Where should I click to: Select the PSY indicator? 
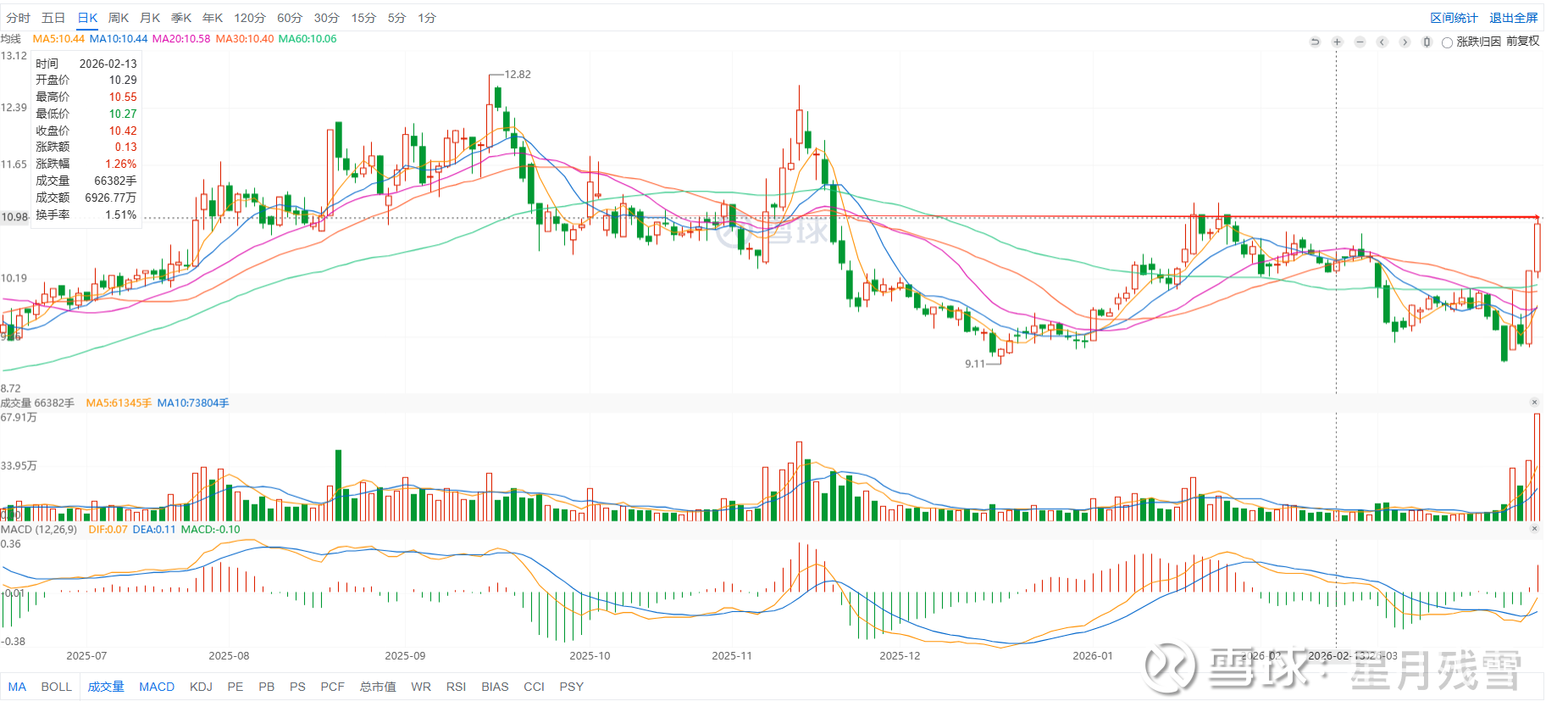point(572,687)
